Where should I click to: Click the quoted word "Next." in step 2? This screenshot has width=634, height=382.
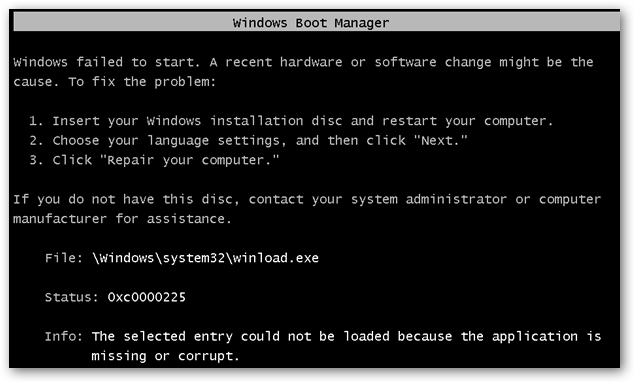pos(440,140)
